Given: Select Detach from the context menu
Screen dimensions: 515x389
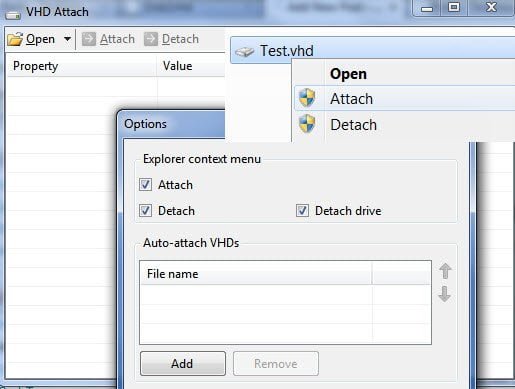Looking at the screenshot, I should point(353,125).
